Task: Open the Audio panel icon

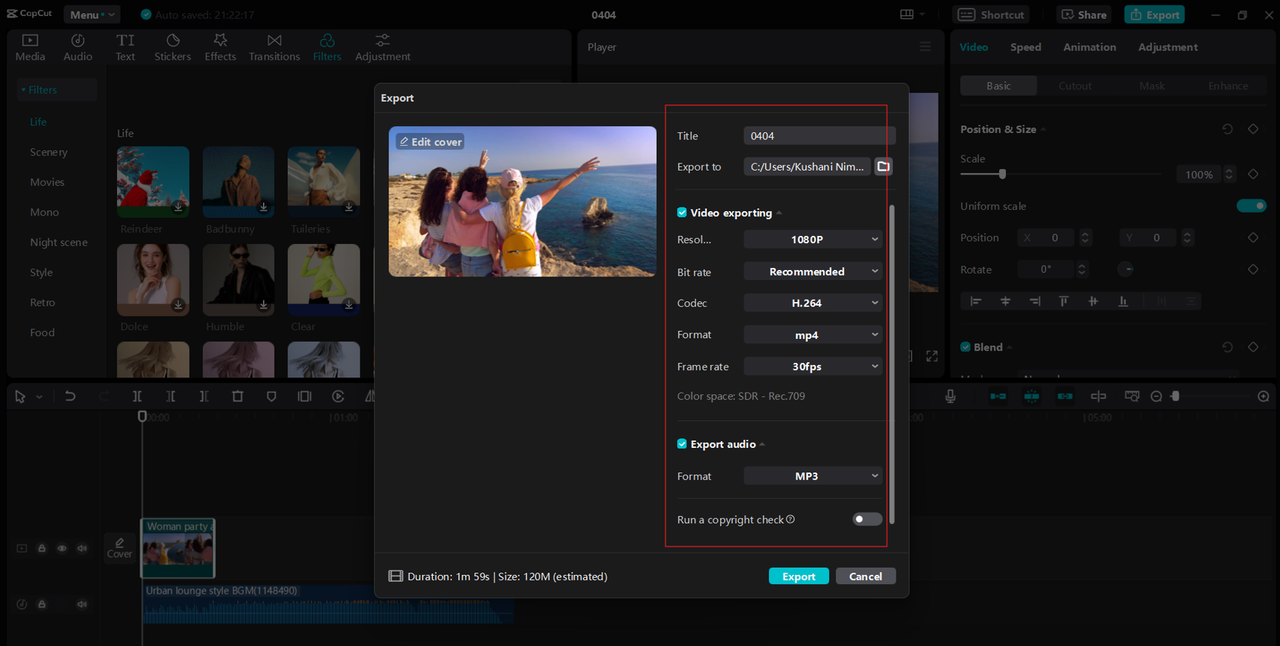Action: pyautogui.click(x=78, y=47)
